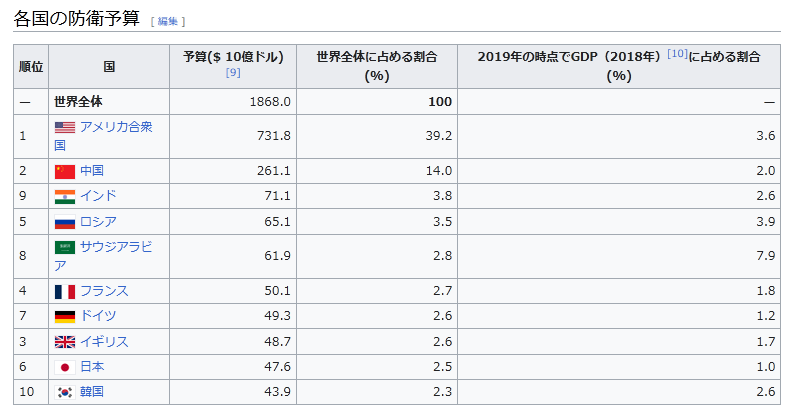Click the China flag icon
The image size is (790, 414).
tap(65, 171)
